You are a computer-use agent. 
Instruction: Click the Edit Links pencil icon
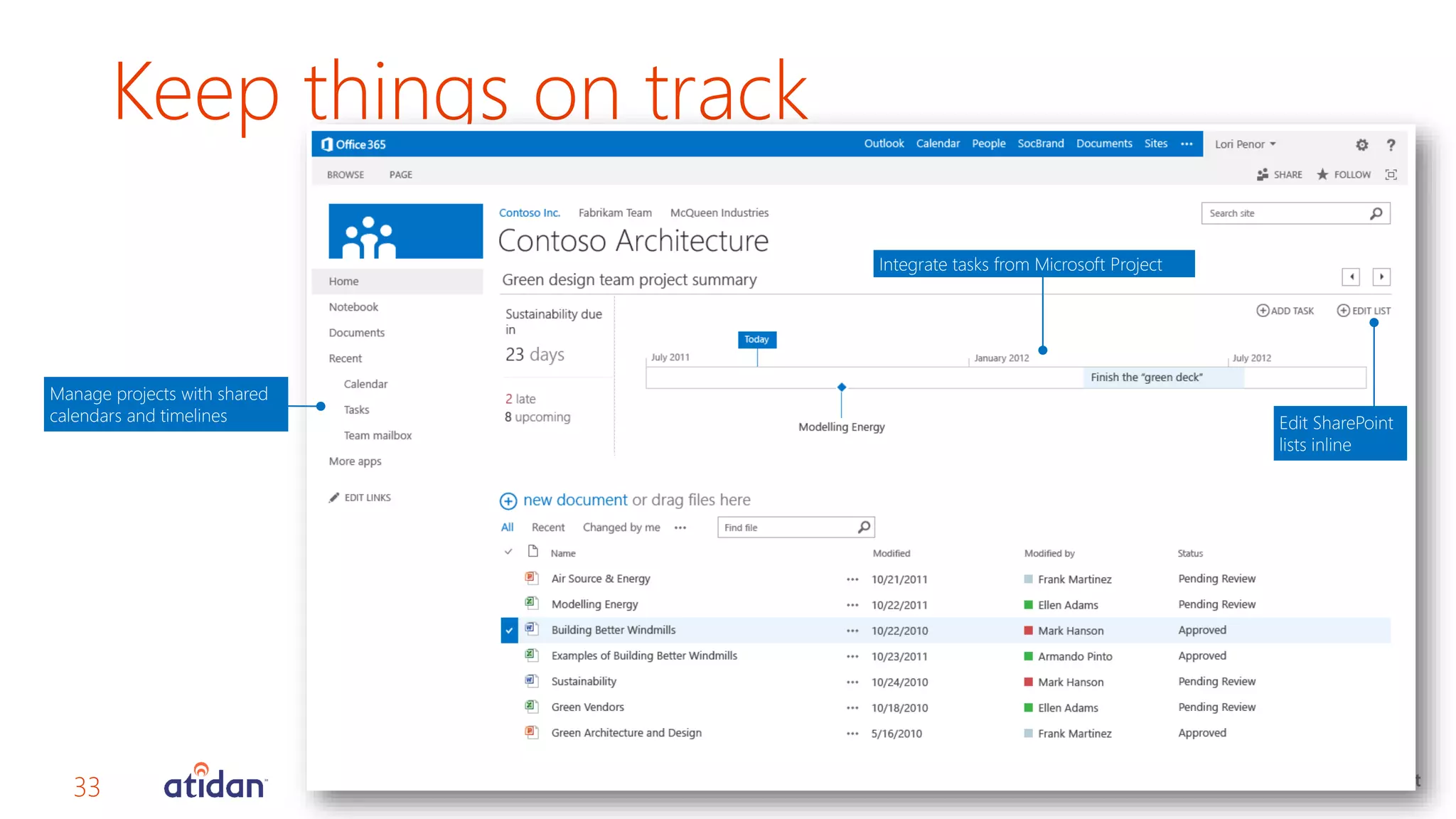[x=334, y=498]
